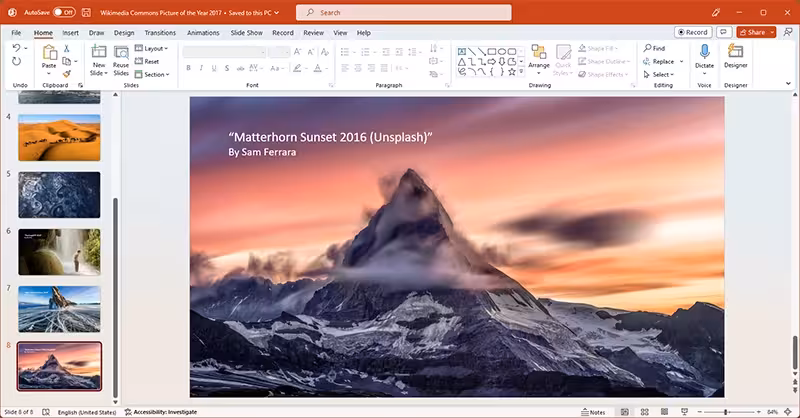Start Dictate with the microphone icon
Image resolution: width=800 pixels, height=418 pixels.
pyautogui.click(x=704, y=52)
